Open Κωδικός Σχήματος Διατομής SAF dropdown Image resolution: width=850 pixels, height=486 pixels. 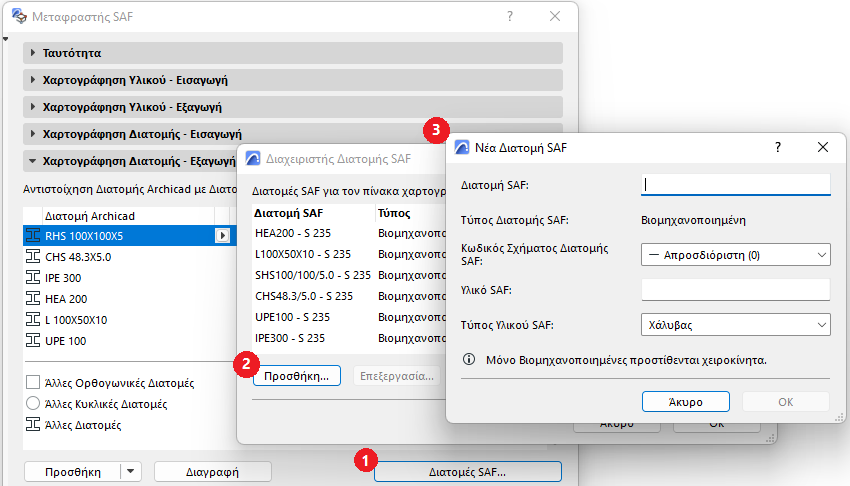point(736,255)
